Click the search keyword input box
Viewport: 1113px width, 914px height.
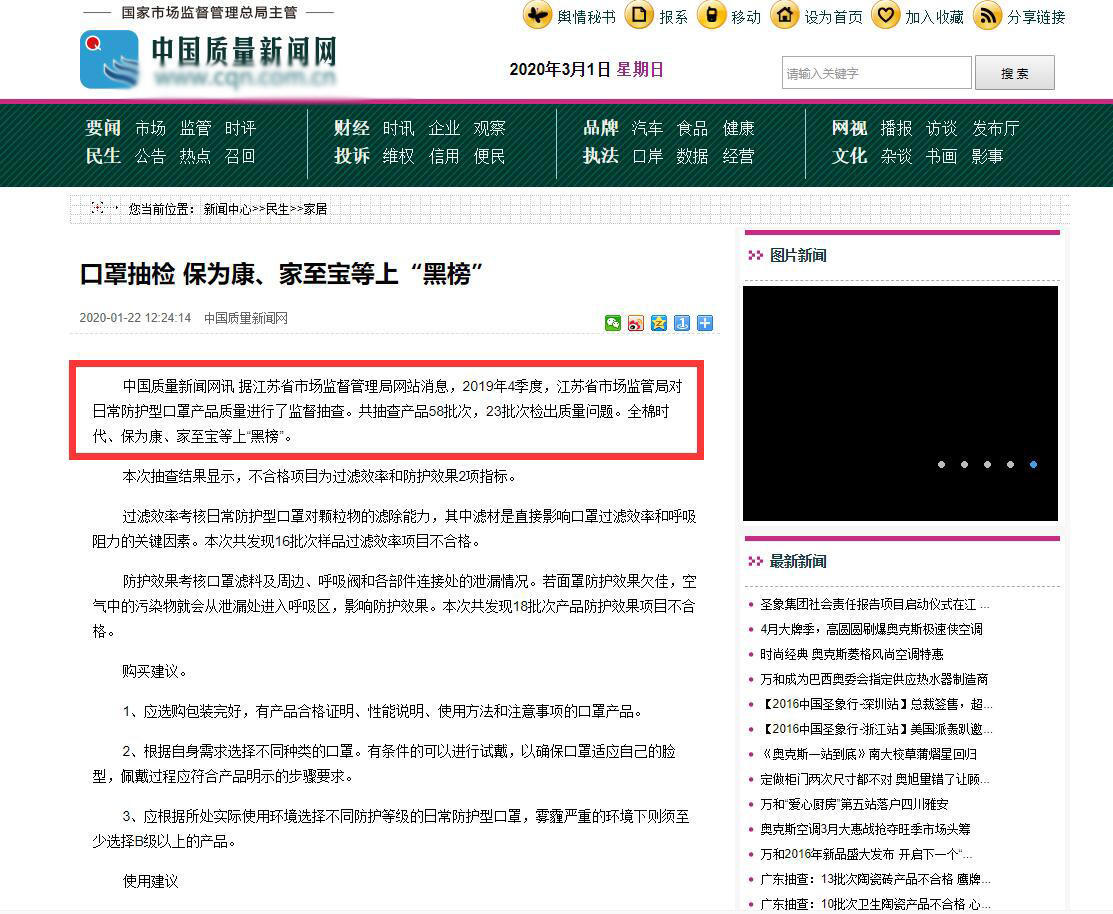click(875, 72)
